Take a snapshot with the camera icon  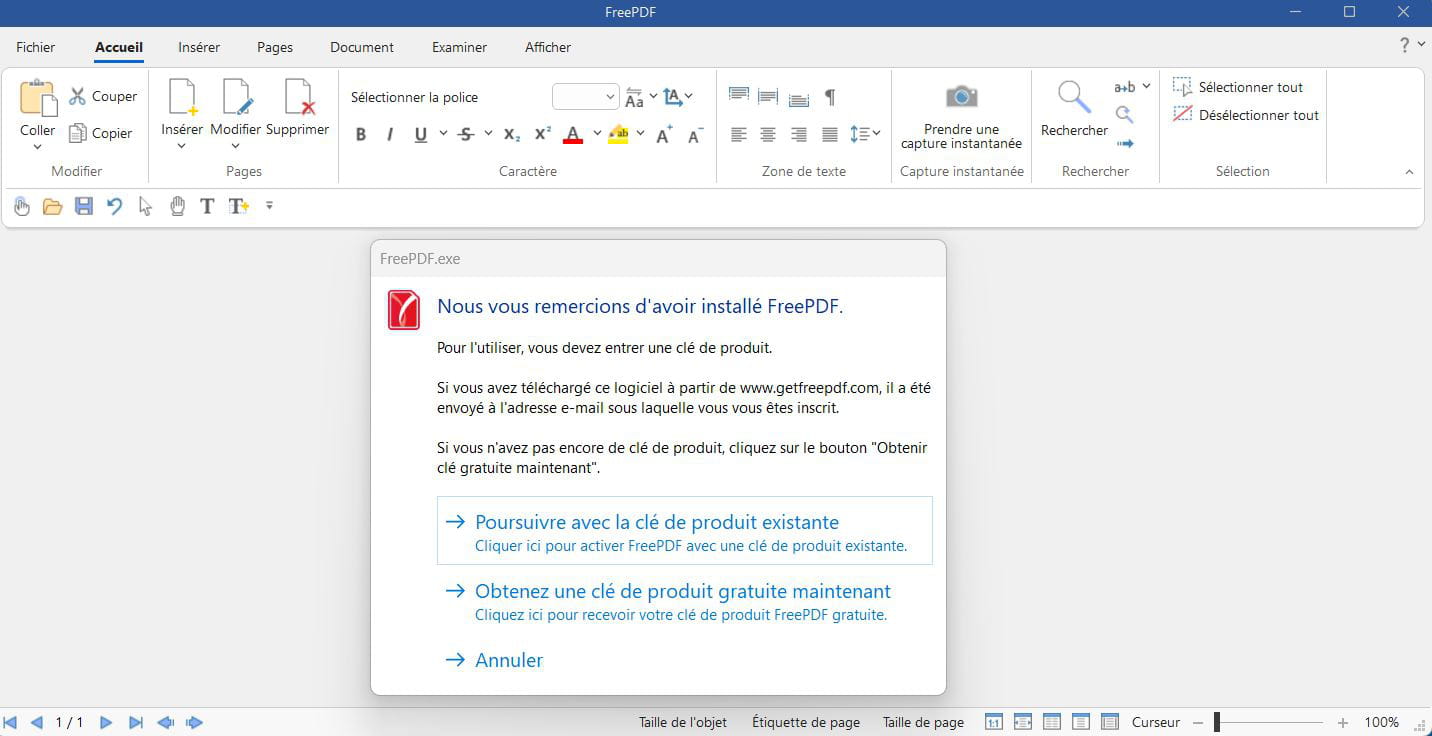961,96
